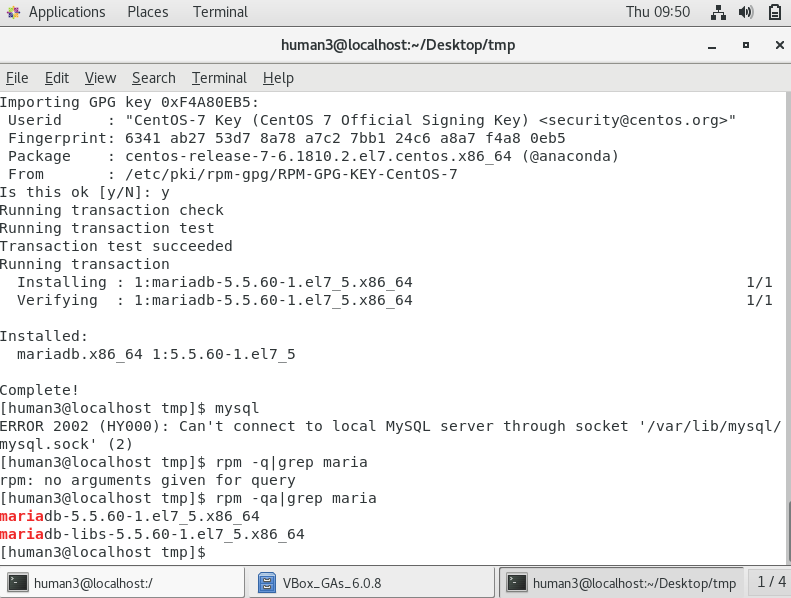Click the clipboard icon in system tray
The image size is (791, 598).
pos(775,12)
